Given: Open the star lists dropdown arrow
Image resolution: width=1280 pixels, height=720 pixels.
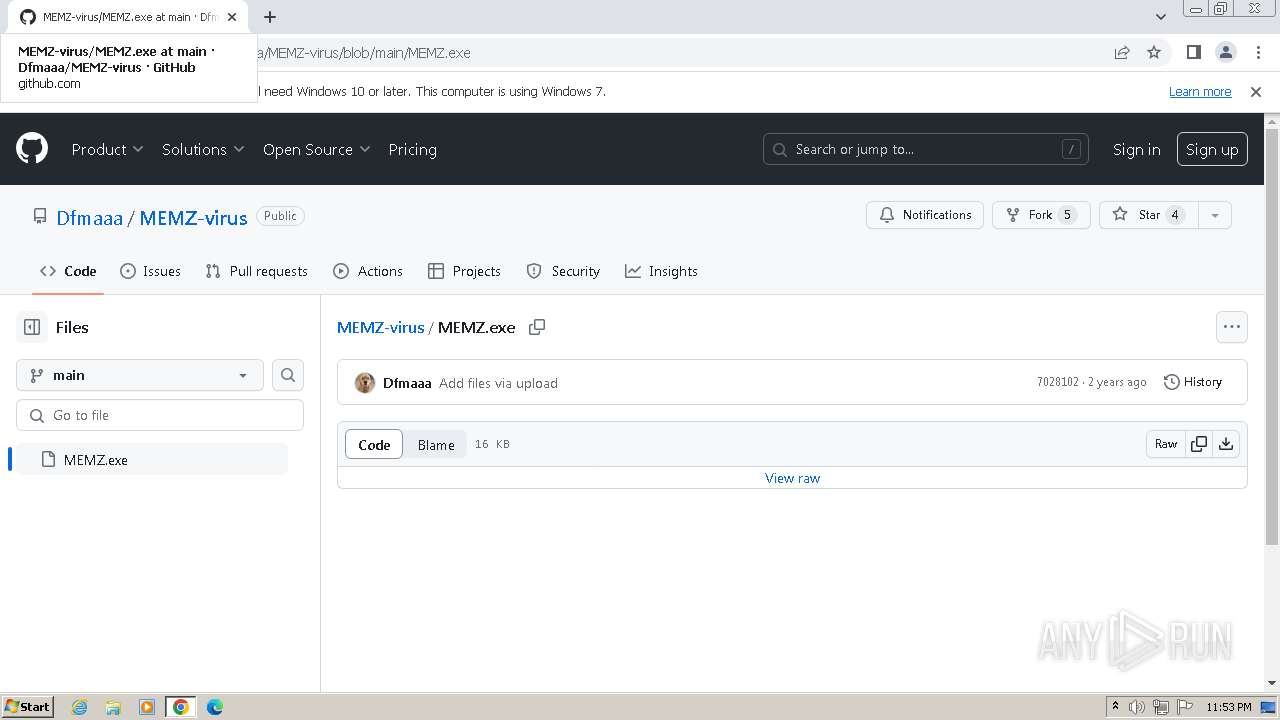Looking at the screenshot, I should coord(1215,215).
